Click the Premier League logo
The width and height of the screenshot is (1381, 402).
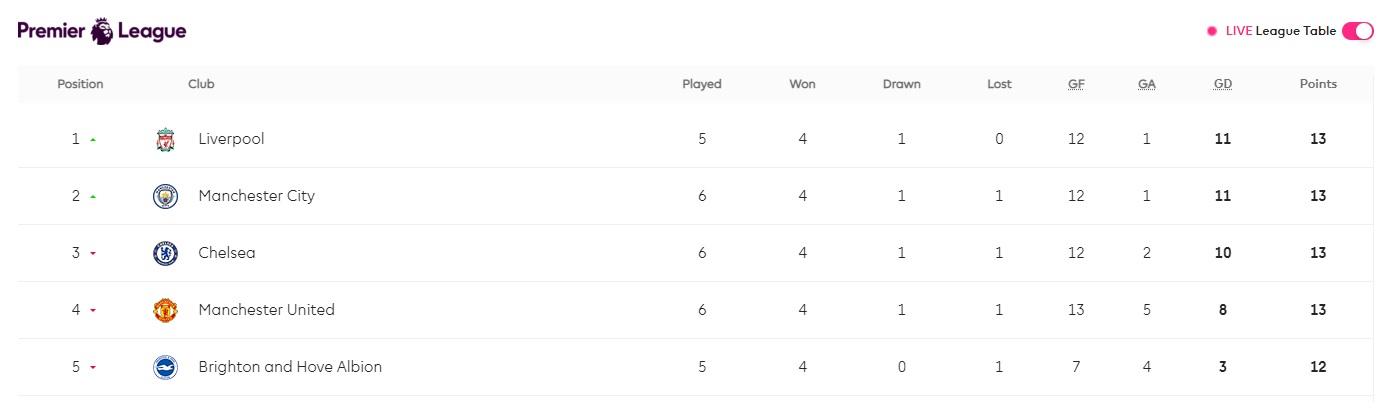tap(102, 31)
